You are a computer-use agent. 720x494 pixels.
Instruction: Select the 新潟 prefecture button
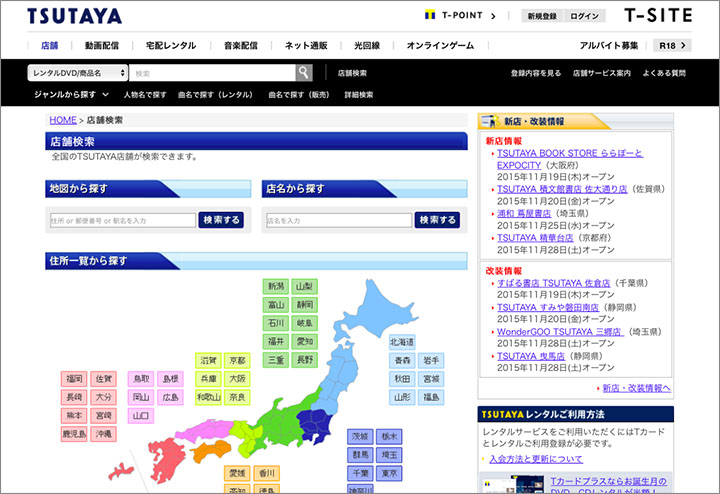tap(276, 286)
